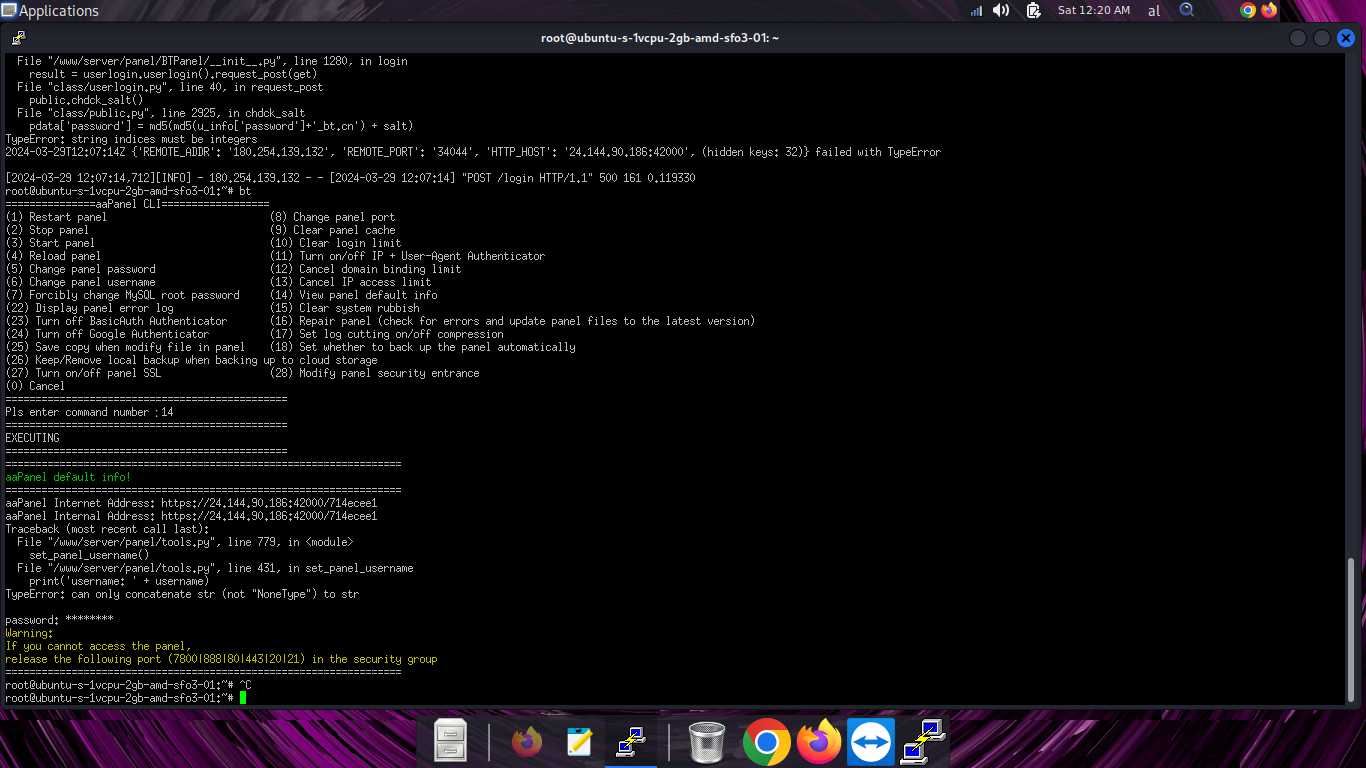Launch Chrome from the top panel

click(1247, 11)
